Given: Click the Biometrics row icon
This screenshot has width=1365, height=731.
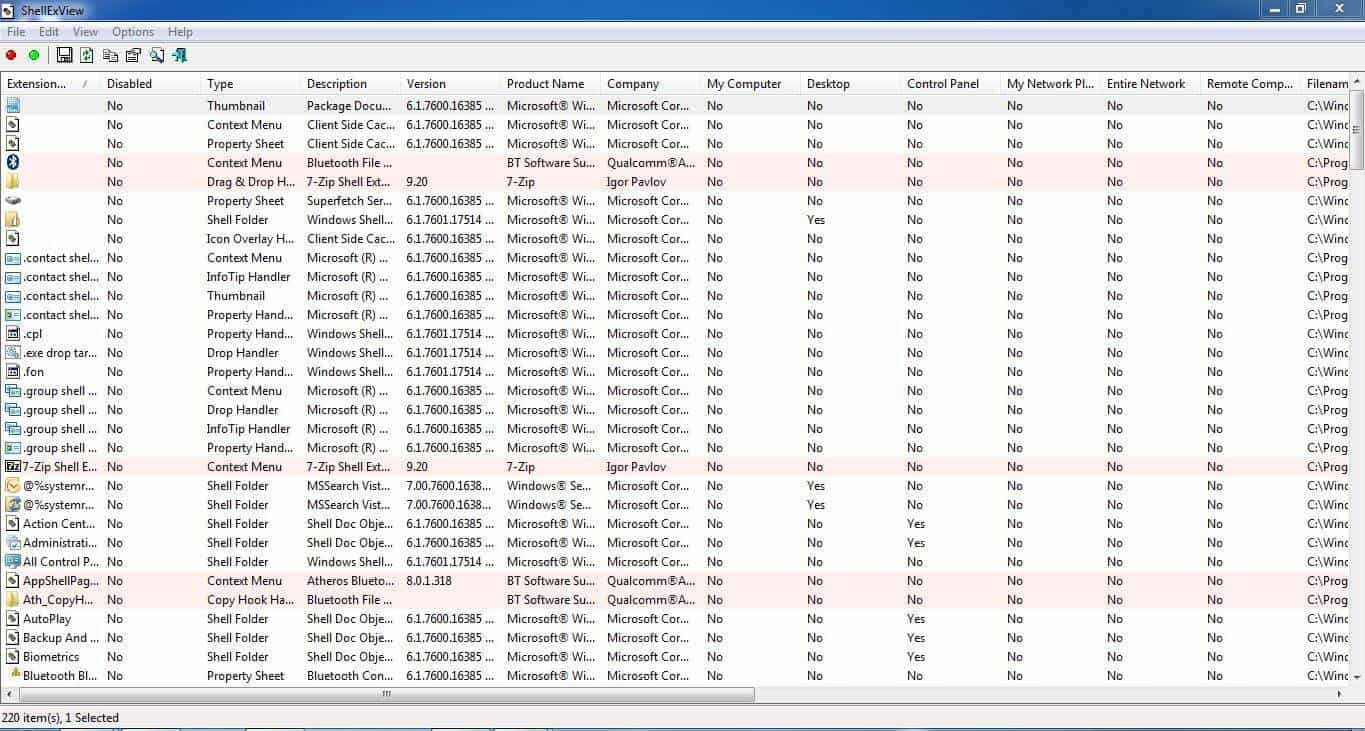Looking at the screenshot, I should 13,657.
